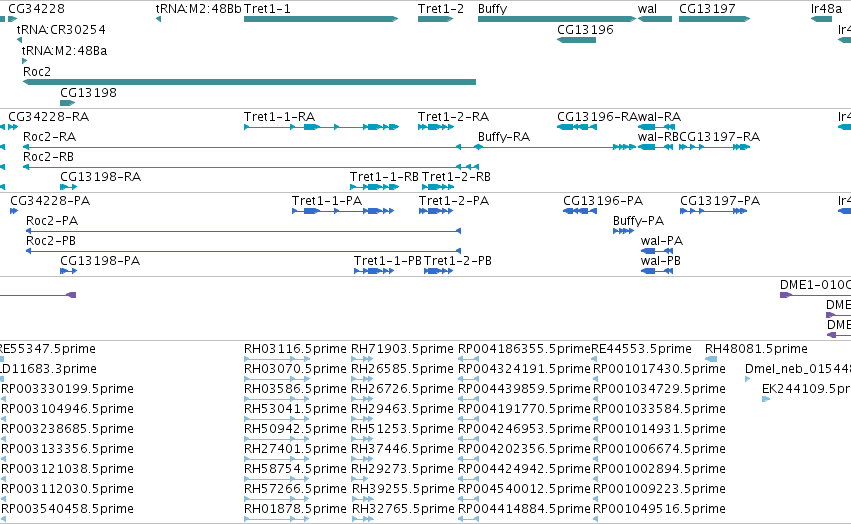851x524 pixels.
Task: Select the RP003330199.5prime EST label
Action: [x=67, y=389]
